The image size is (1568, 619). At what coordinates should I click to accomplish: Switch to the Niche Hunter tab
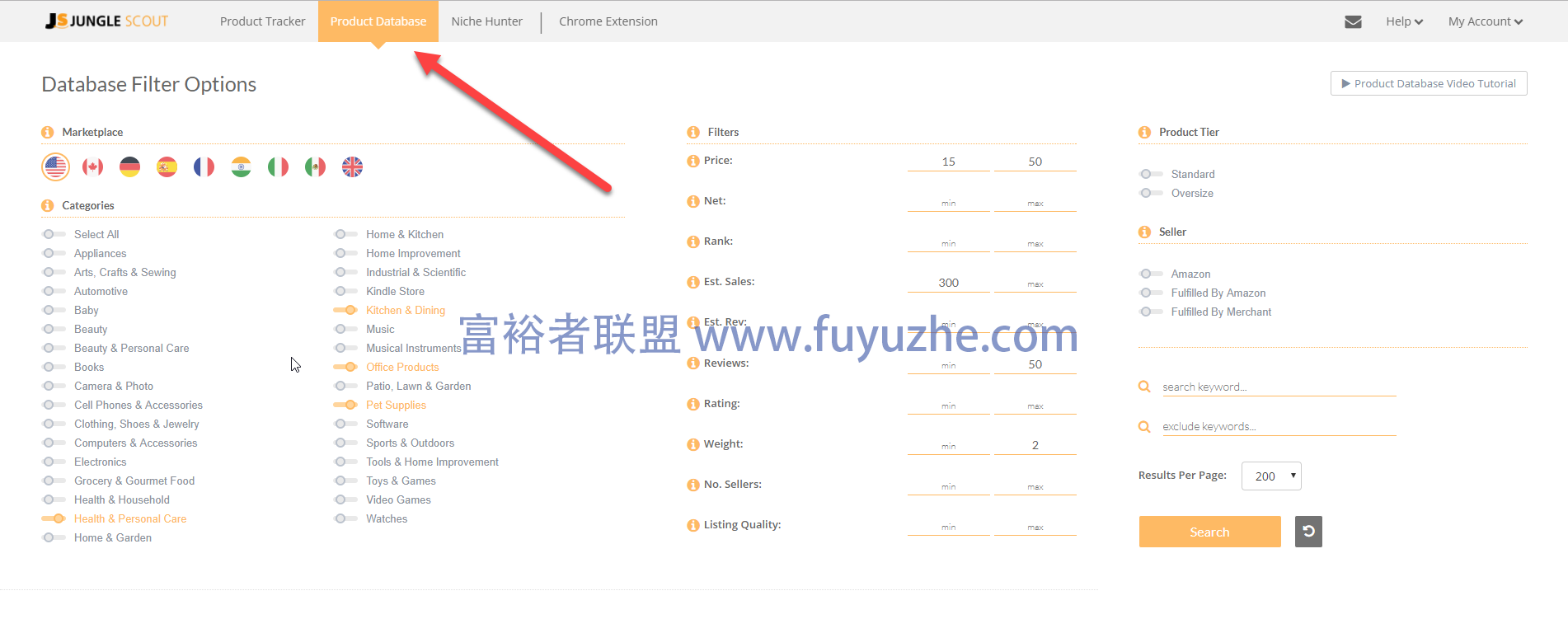[x=486, y=21]
